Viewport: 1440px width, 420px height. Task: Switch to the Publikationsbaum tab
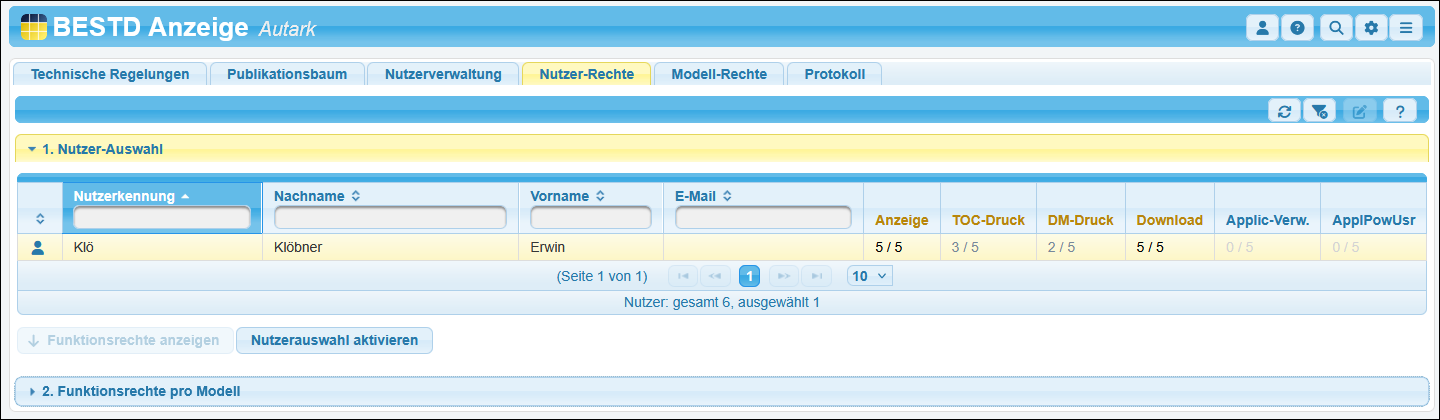(287, 74)
